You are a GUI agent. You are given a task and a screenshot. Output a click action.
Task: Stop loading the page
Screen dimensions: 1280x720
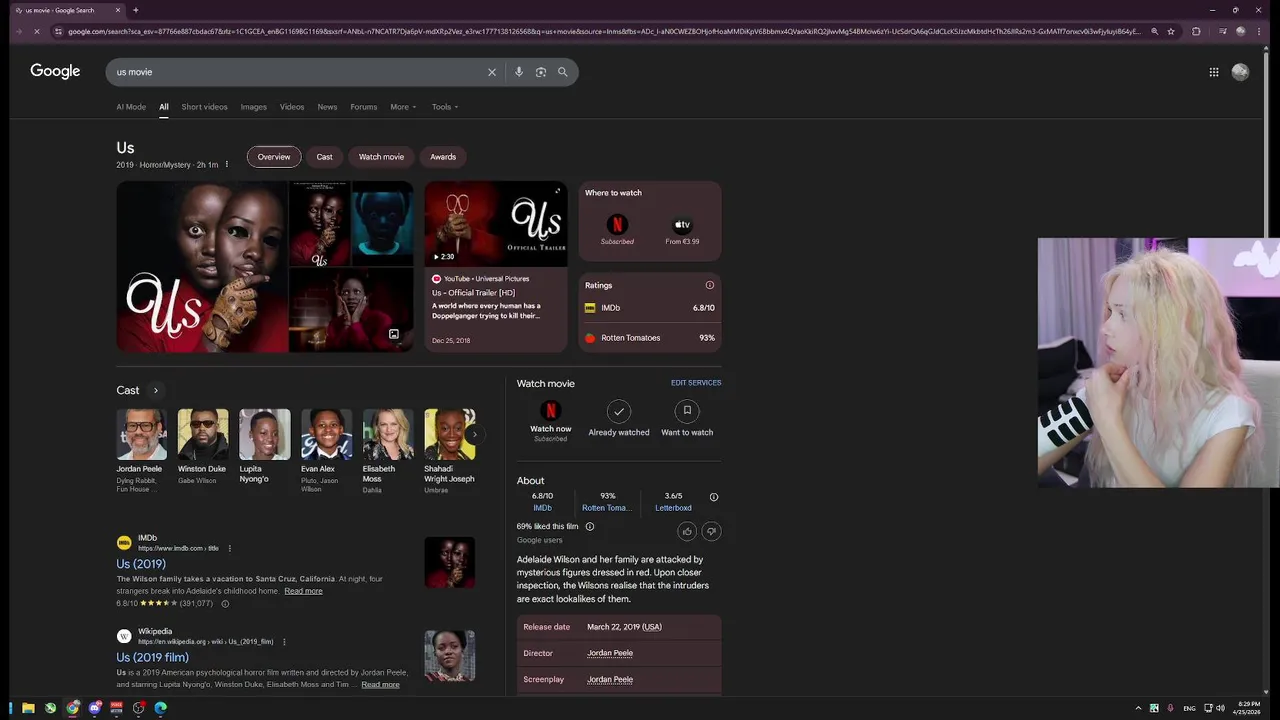coord(36,31)
